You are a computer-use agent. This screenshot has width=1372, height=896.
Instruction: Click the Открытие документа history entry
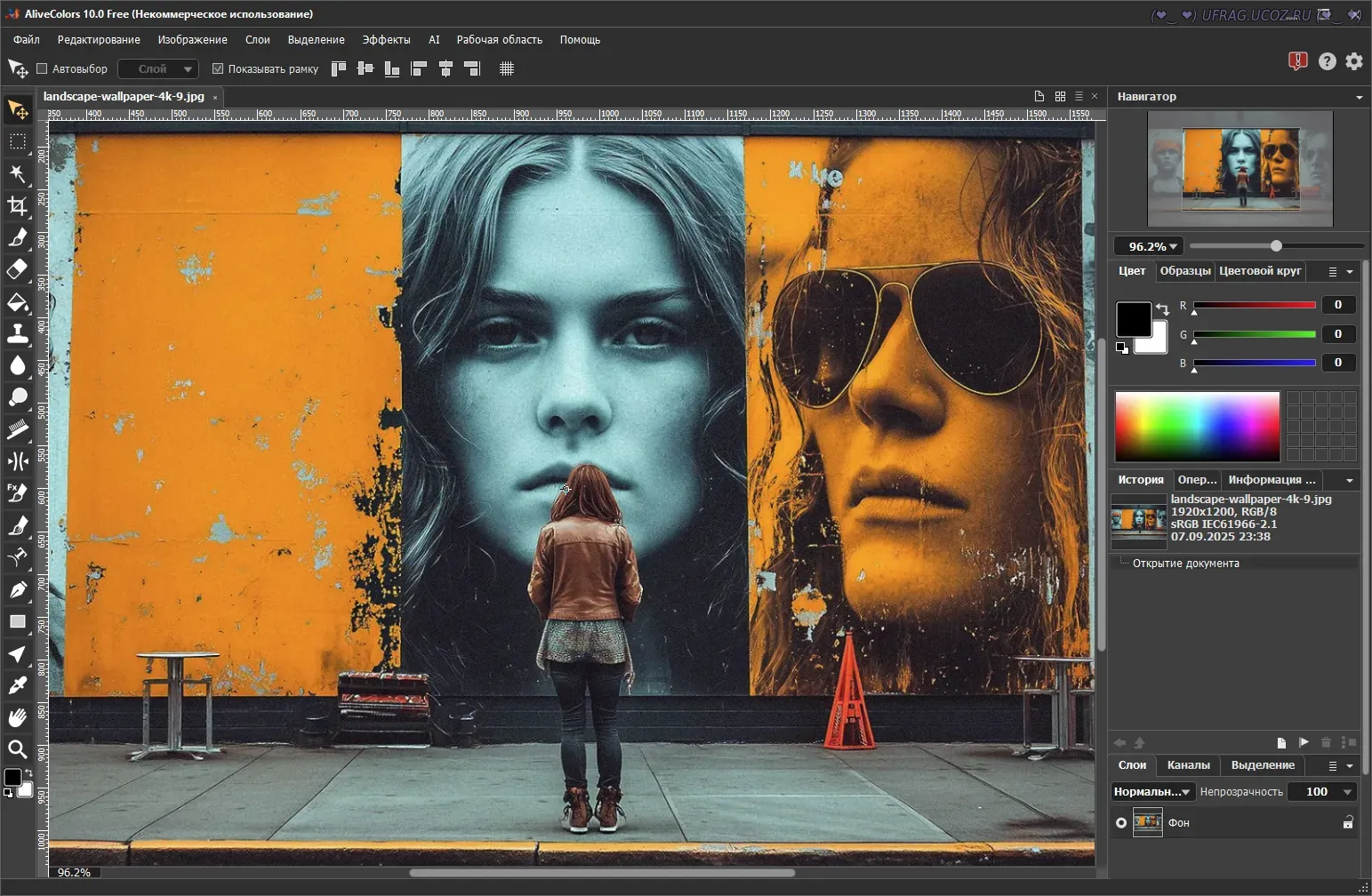click(x=1185, y=564)
